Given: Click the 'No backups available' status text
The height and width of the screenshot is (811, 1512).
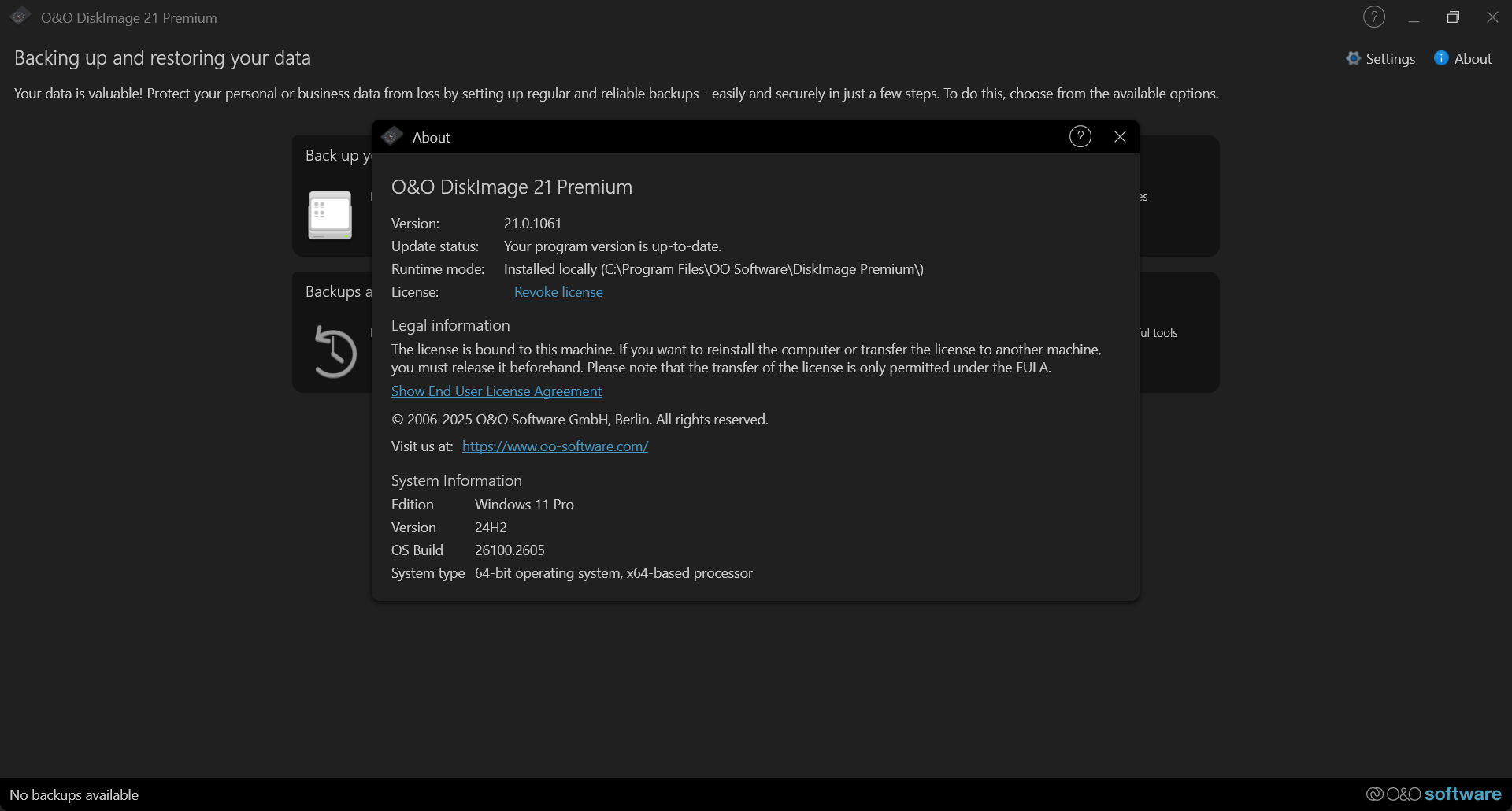Looking at the screenshot, I should [74, 795].
